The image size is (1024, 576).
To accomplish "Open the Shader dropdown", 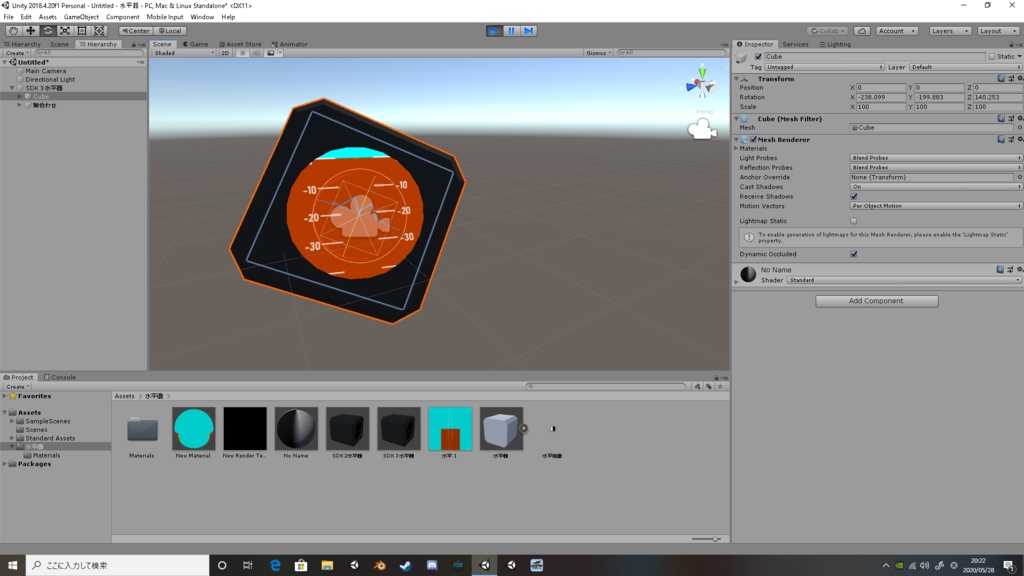I will click(x=904, y=280).
